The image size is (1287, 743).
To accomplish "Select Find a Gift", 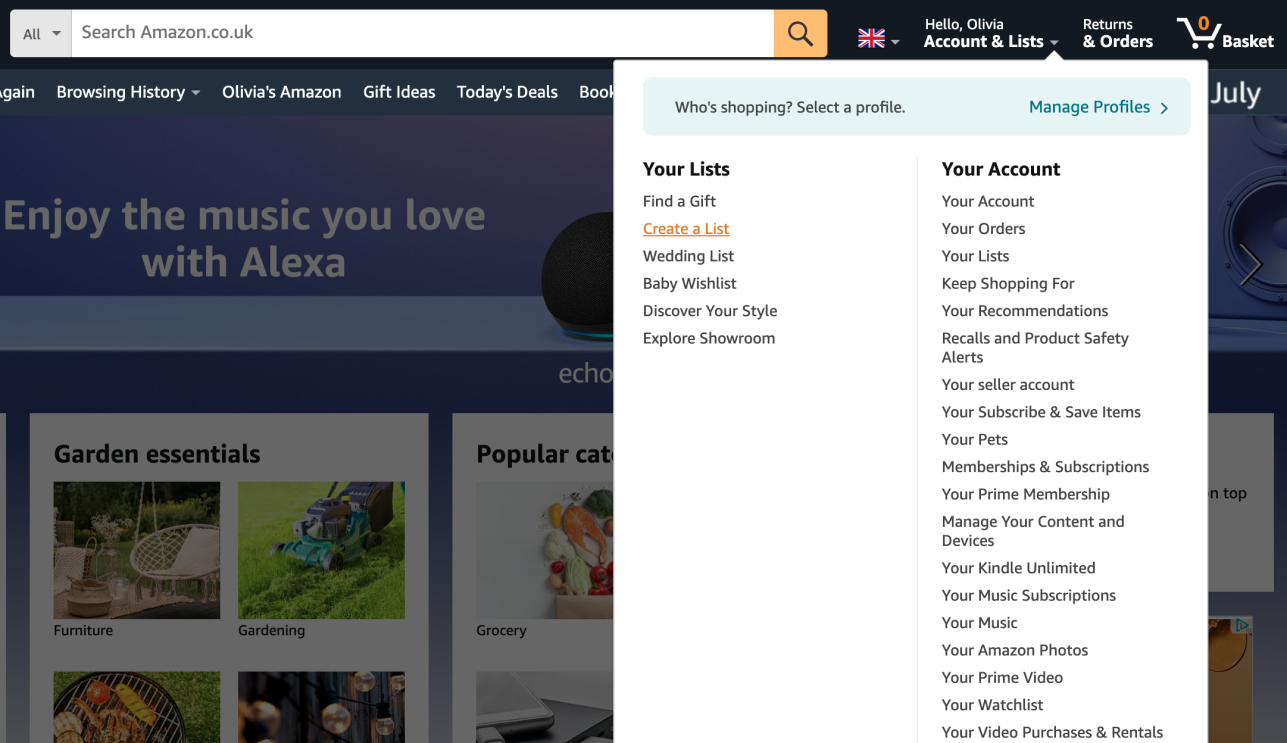I will coord(679,201).
